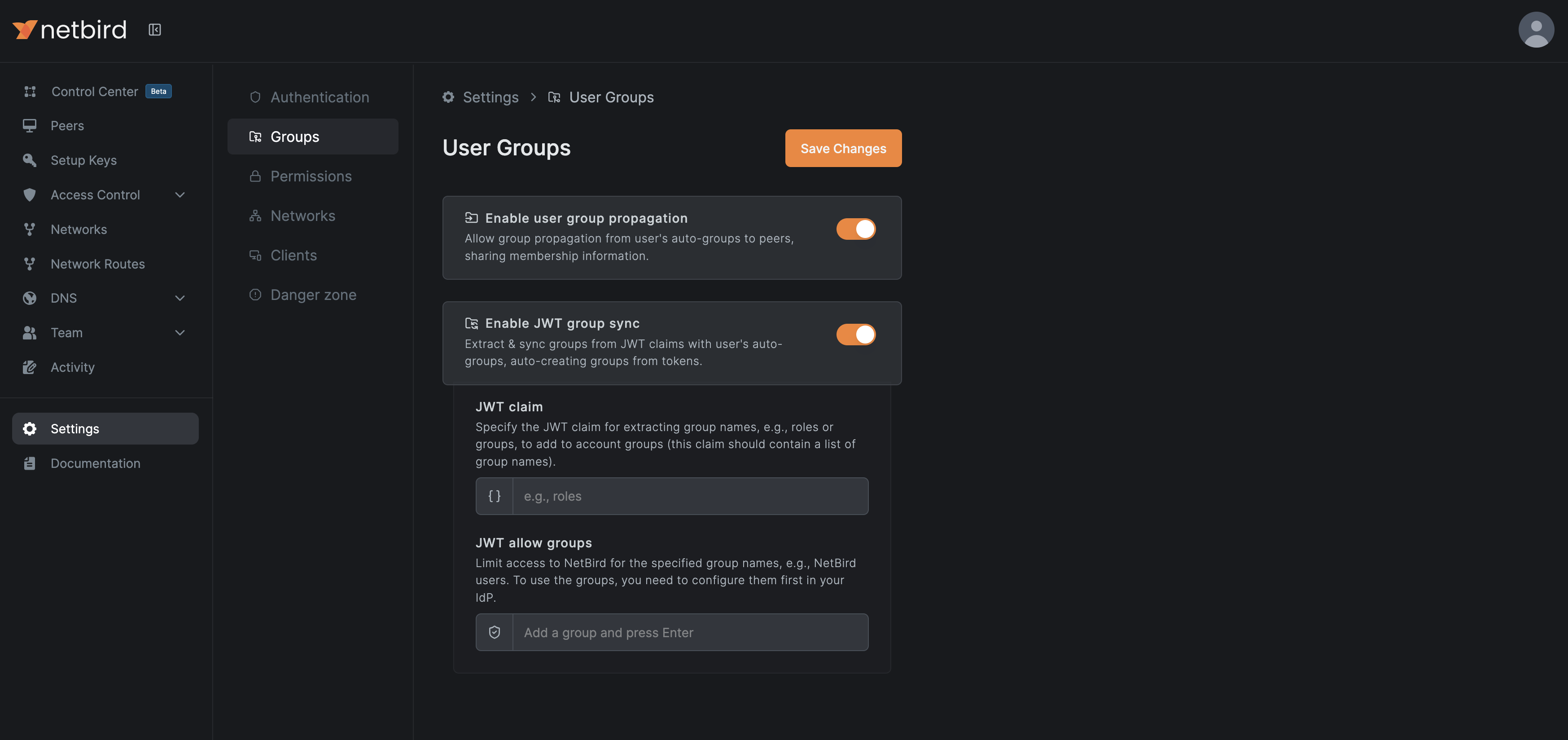Click the user avatar in top right corner
The height and width of the screenshot is (740, 1568).
tap(1536, 29)
